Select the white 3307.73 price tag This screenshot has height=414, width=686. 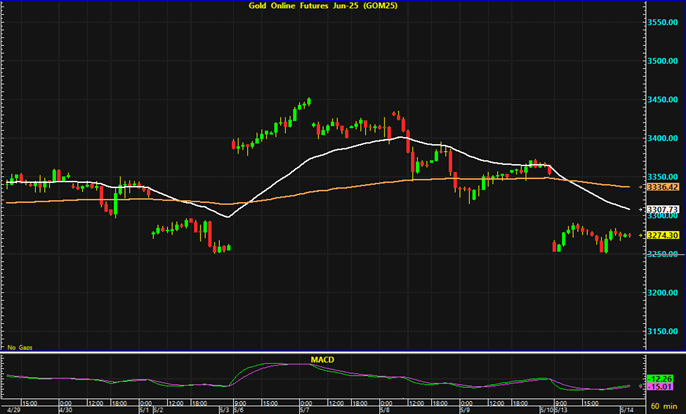664,209
